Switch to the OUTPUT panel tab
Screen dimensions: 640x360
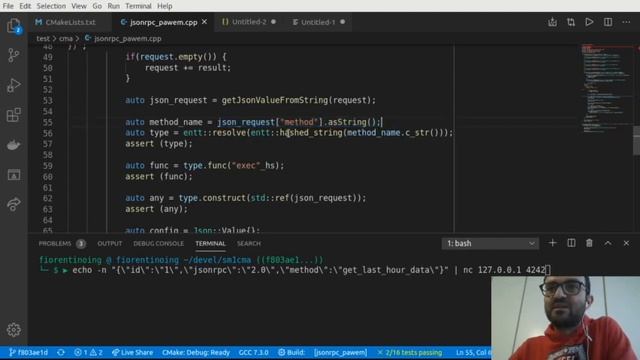click(x=109, y=244)
